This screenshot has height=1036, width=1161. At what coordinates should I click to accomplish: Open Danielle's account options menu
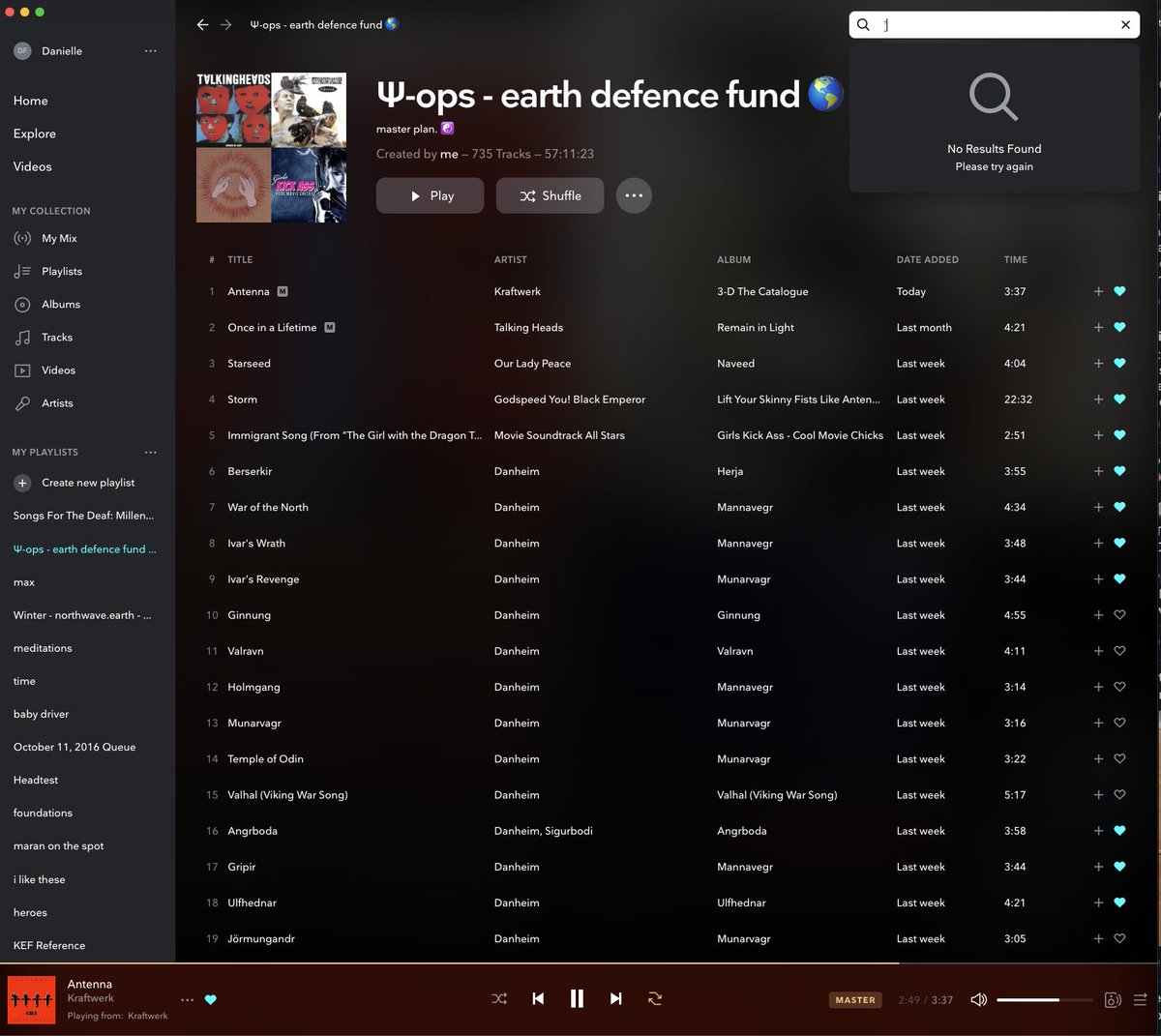tap(150, 51)
